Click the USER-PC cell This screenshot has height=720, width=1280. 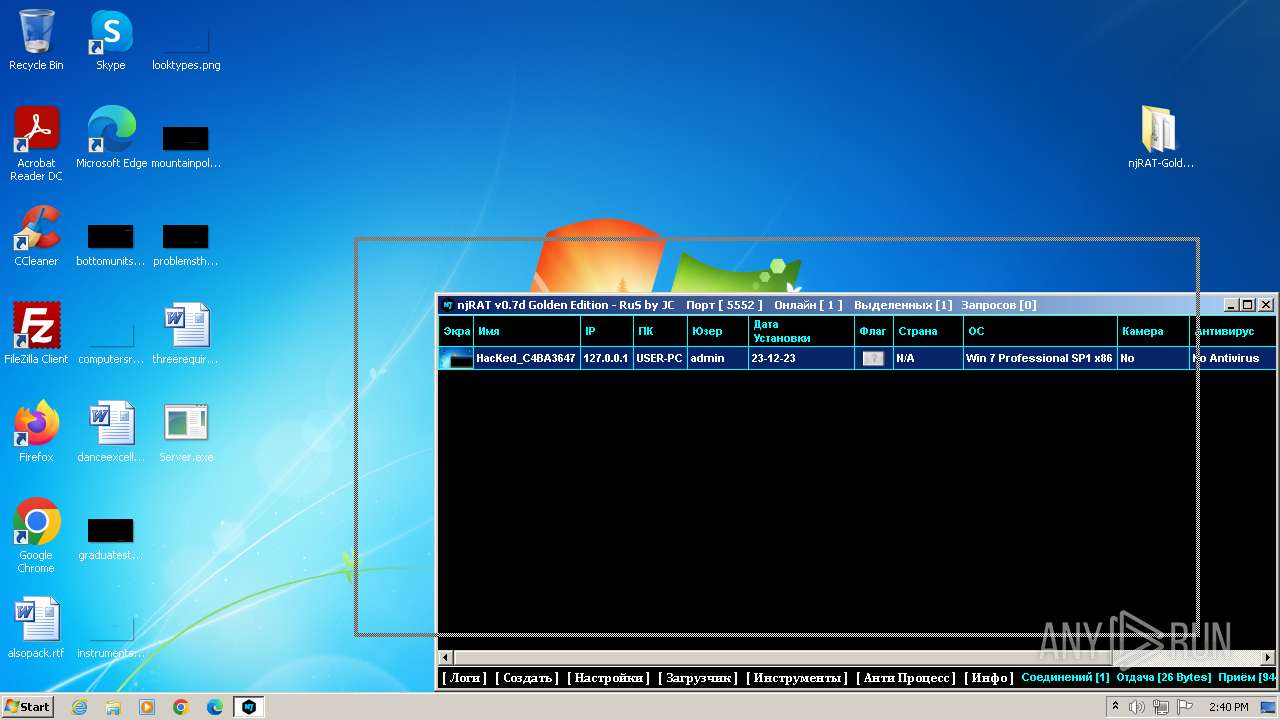660,358
